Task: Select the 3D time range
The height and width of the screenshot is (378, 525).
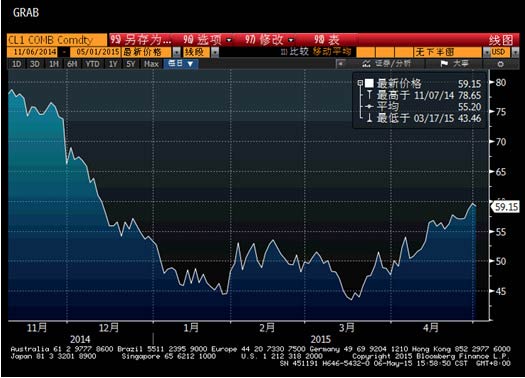Action: click(x=35, y=64)
